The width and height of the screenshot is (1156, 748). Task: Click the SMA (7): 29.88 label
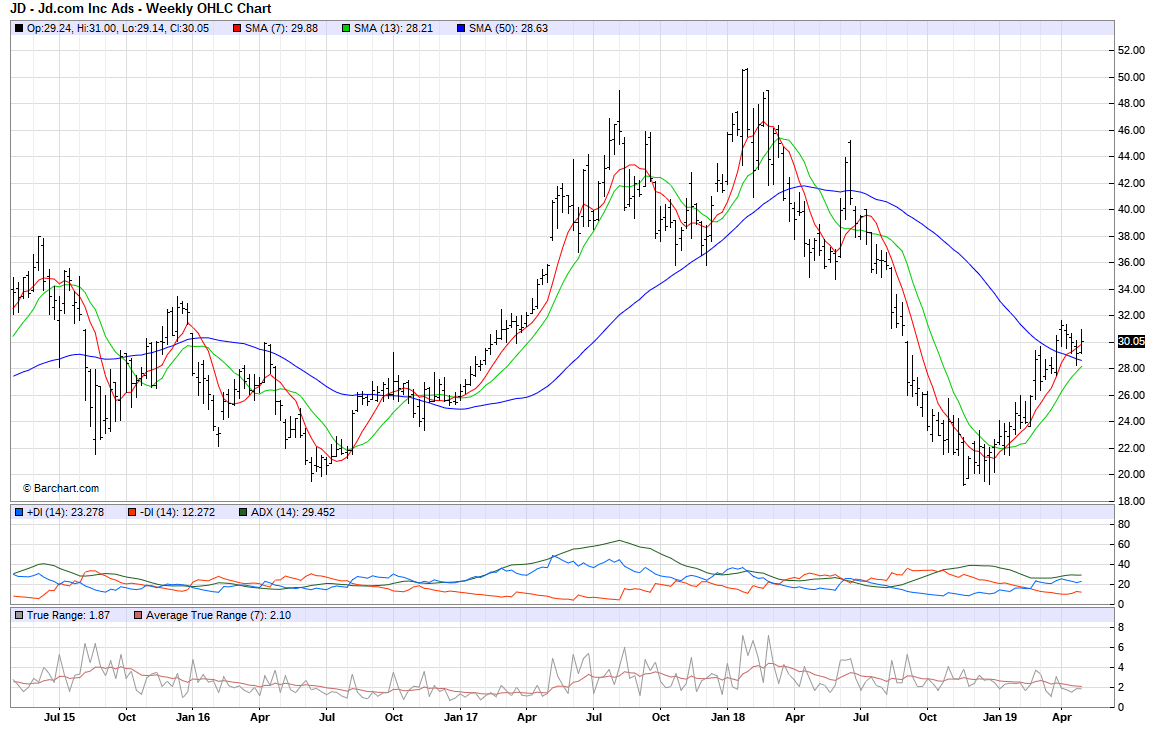coord(282,28)
